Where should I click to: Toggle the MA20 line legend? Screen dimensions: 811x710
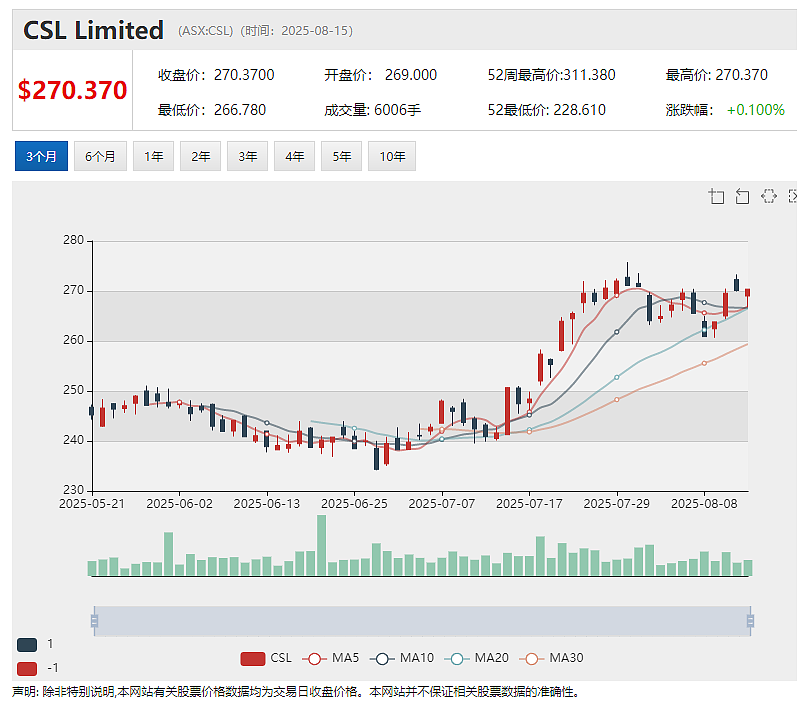click(x=476, y=658)
